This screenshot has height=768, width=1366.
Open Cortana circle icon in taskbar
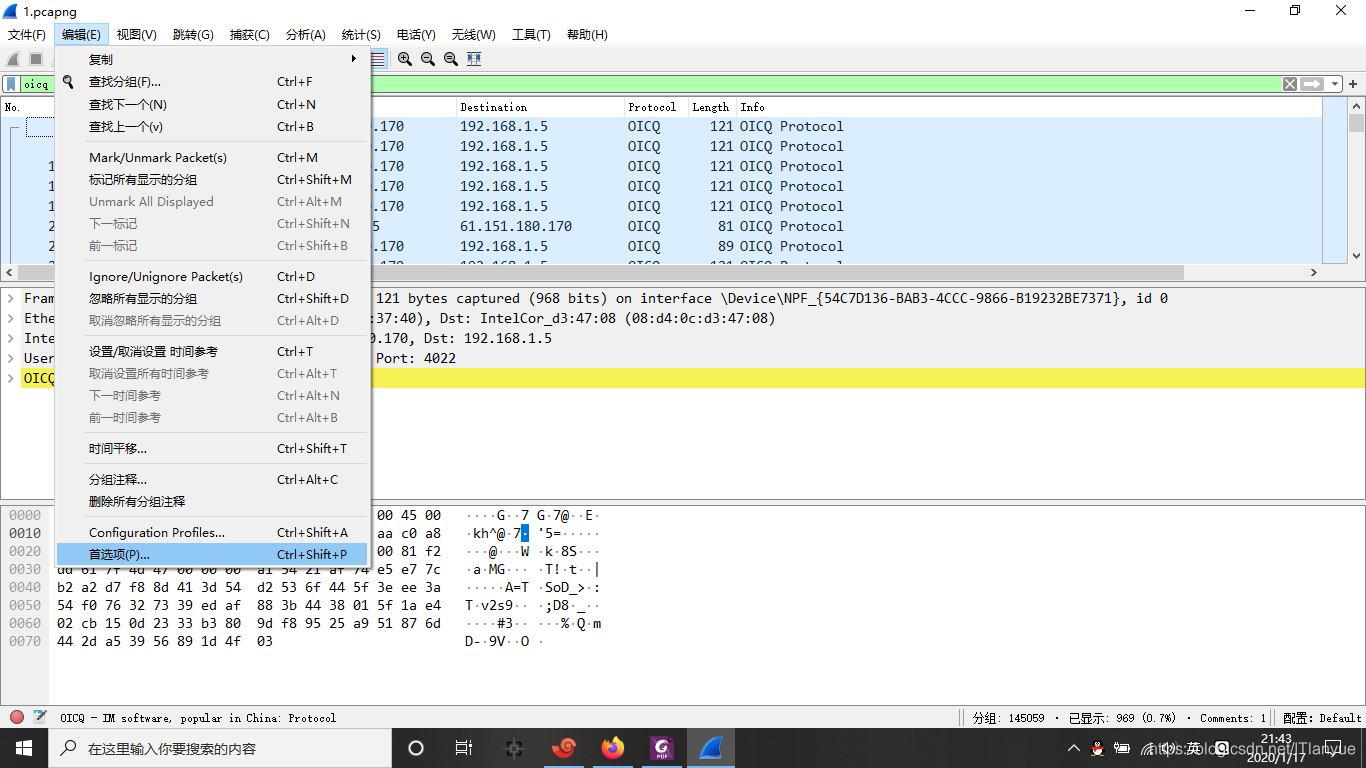point(416,748)
